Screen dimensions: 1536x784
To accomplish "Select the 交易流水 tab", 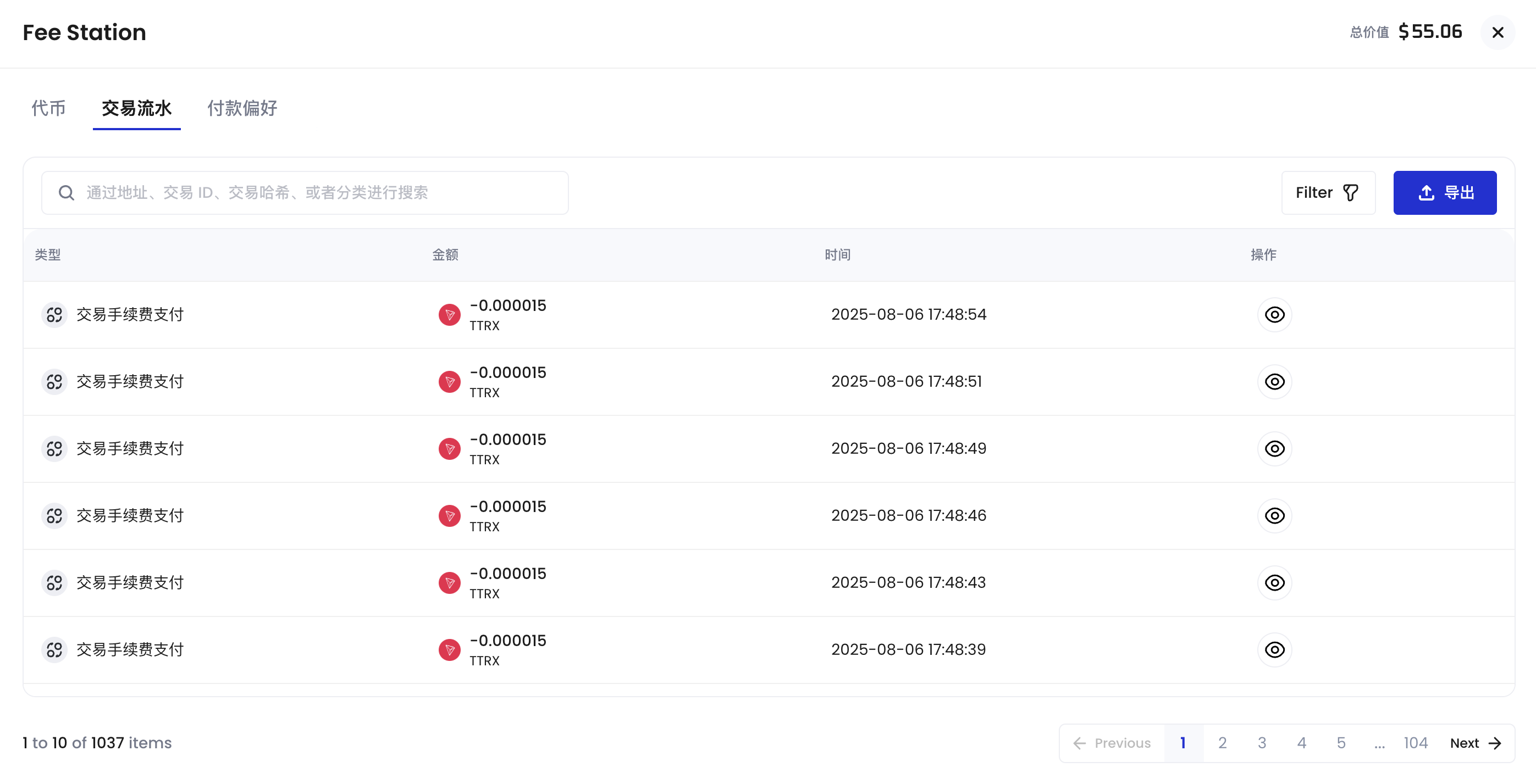I will tap(136, 108).
